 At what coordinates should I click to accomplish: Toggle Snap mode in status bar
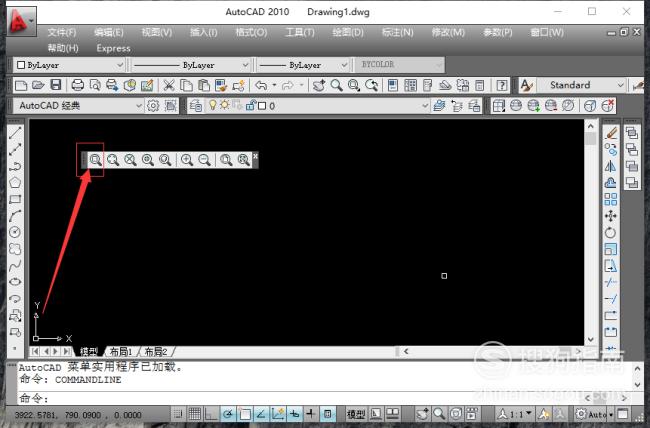178,413
